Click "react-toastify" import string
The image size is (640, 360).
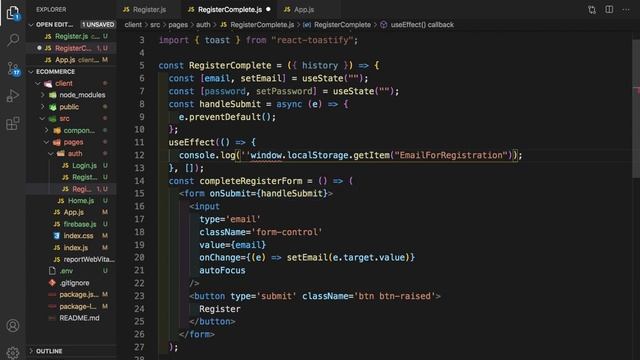tap(312, 40)
